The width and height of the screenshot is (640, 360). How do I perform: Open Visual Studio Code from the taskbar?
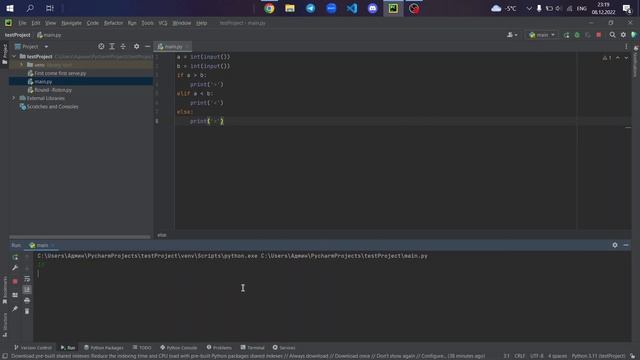[x=352, y=8]
